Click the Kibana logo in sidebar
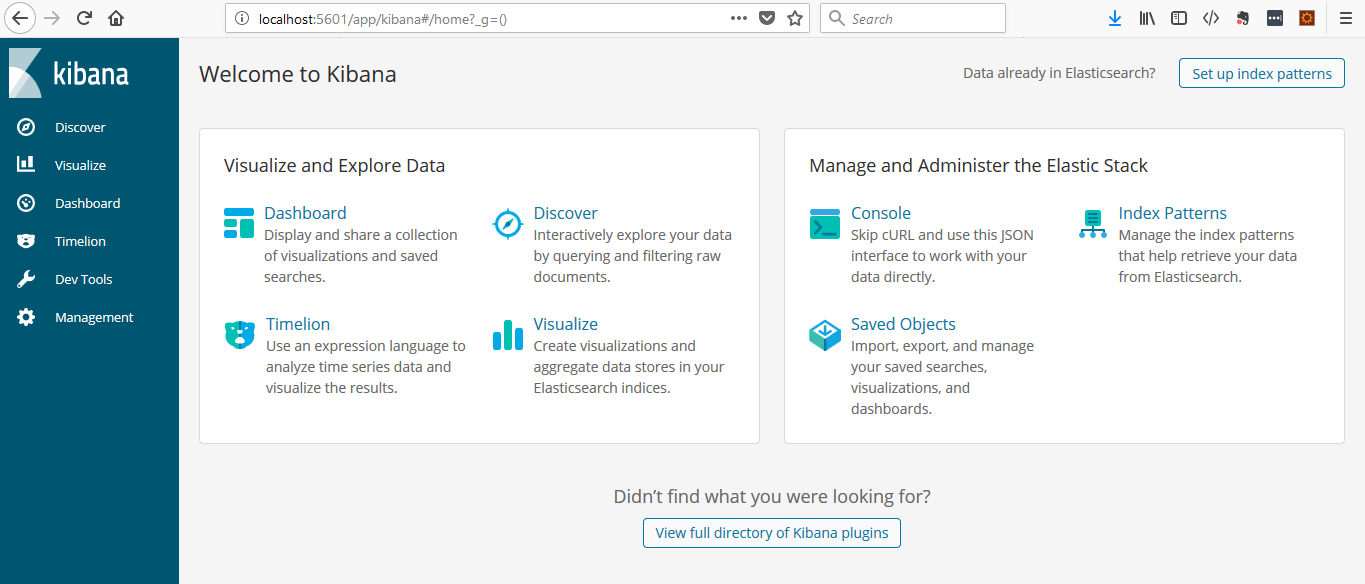This screenshot has height=584, width=1365. point(69,73)
